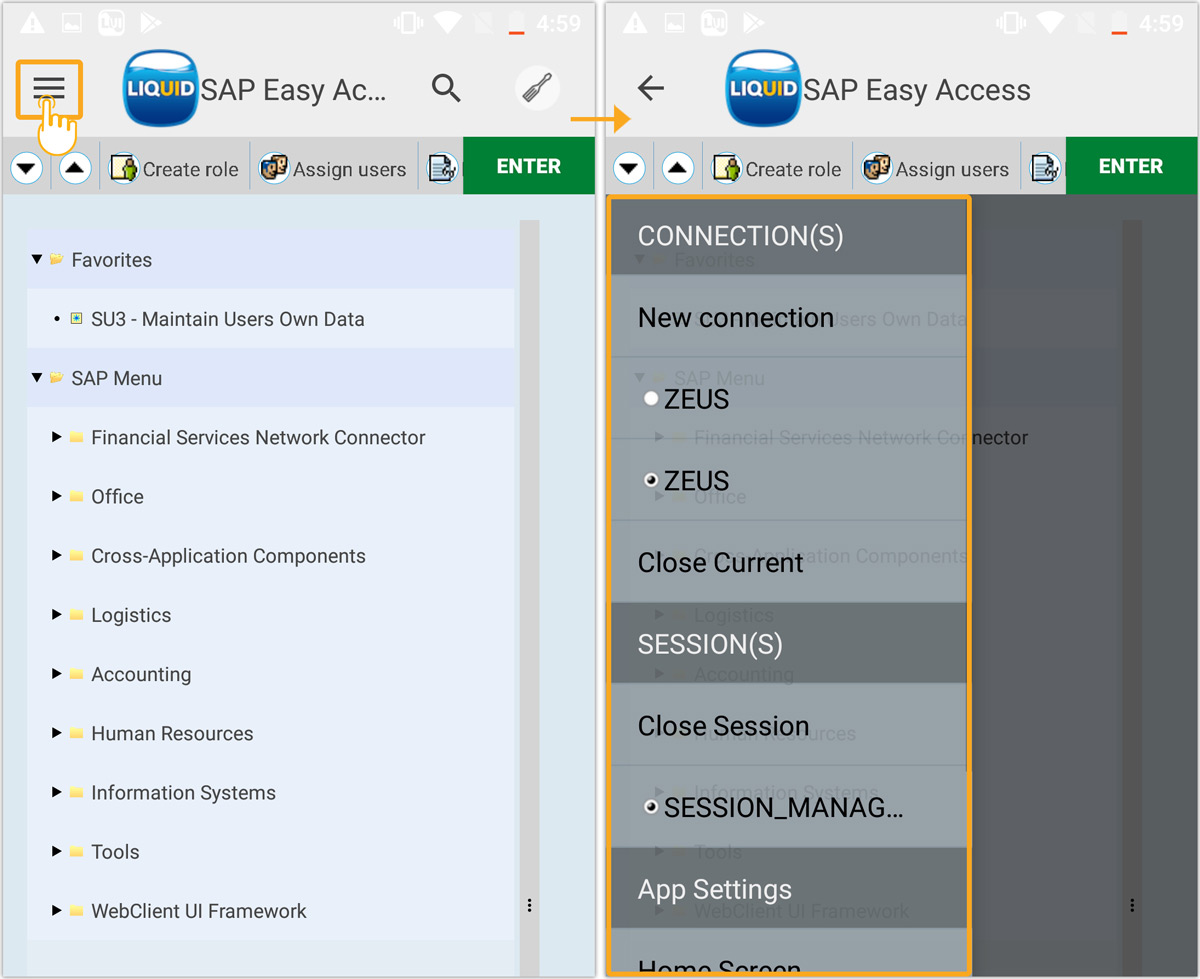1200x979 pixels.
Task: Tap Close Session in the drawer
Action: [723, 726]
